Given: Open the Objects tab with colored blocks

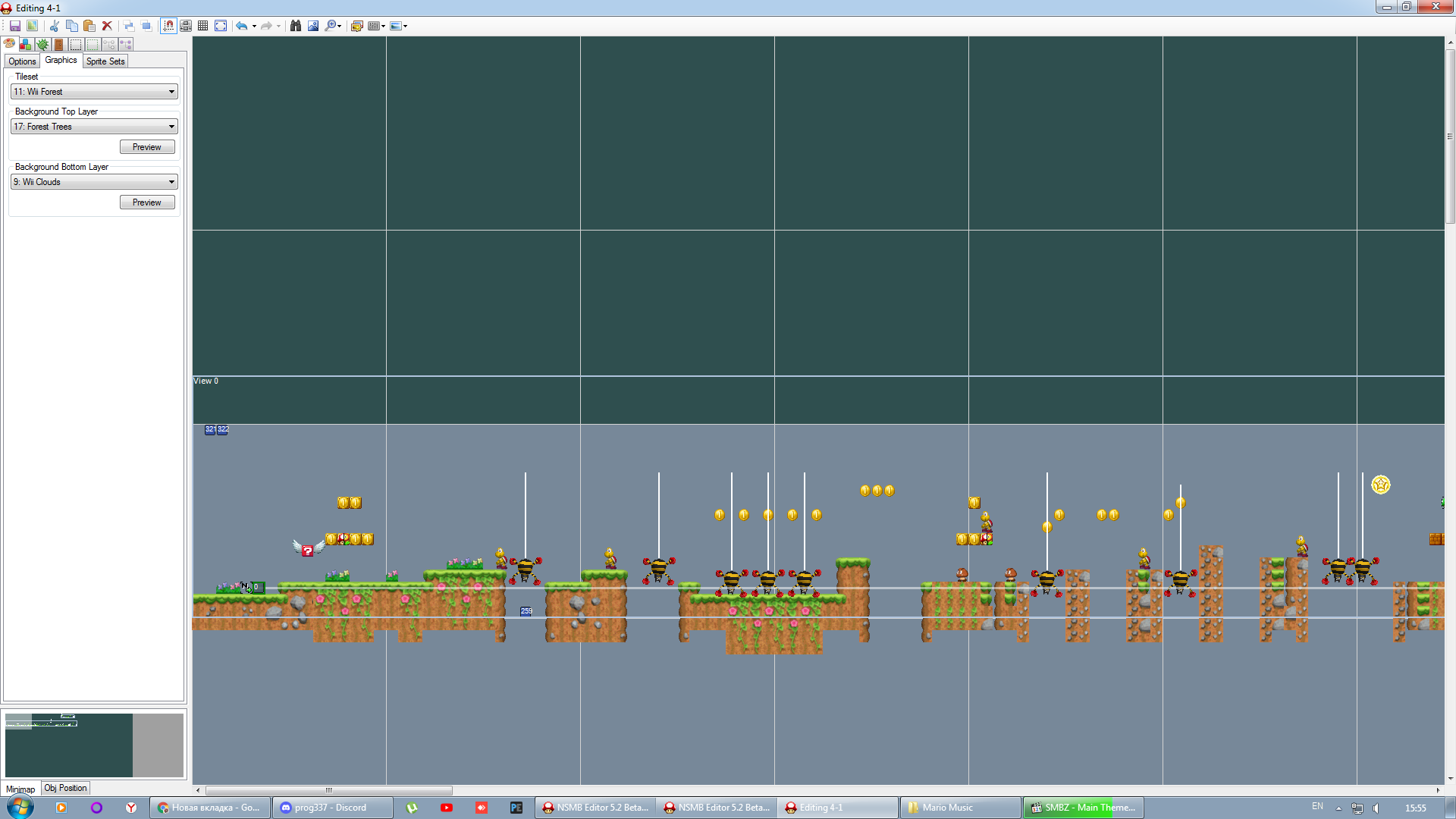Looking at the screenshot, I should tap(26, 45).
